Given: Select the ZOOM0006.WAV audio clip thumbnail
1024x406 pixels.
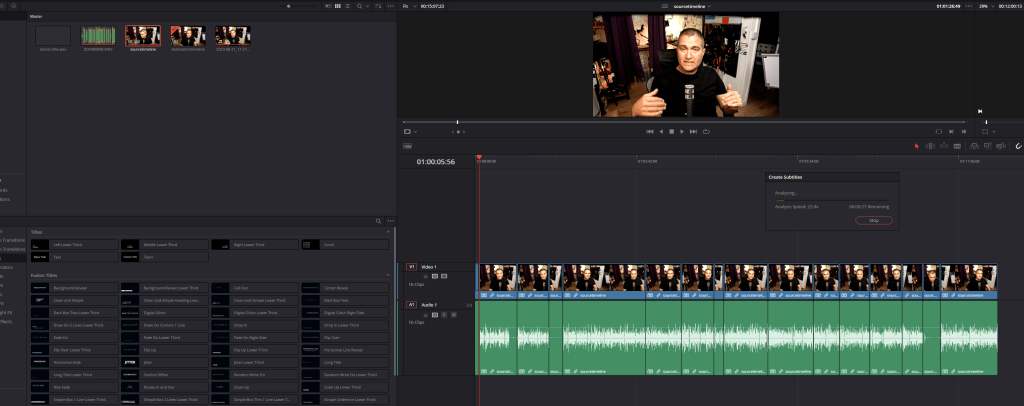Looking at the screenshot, I should [98, 36].
